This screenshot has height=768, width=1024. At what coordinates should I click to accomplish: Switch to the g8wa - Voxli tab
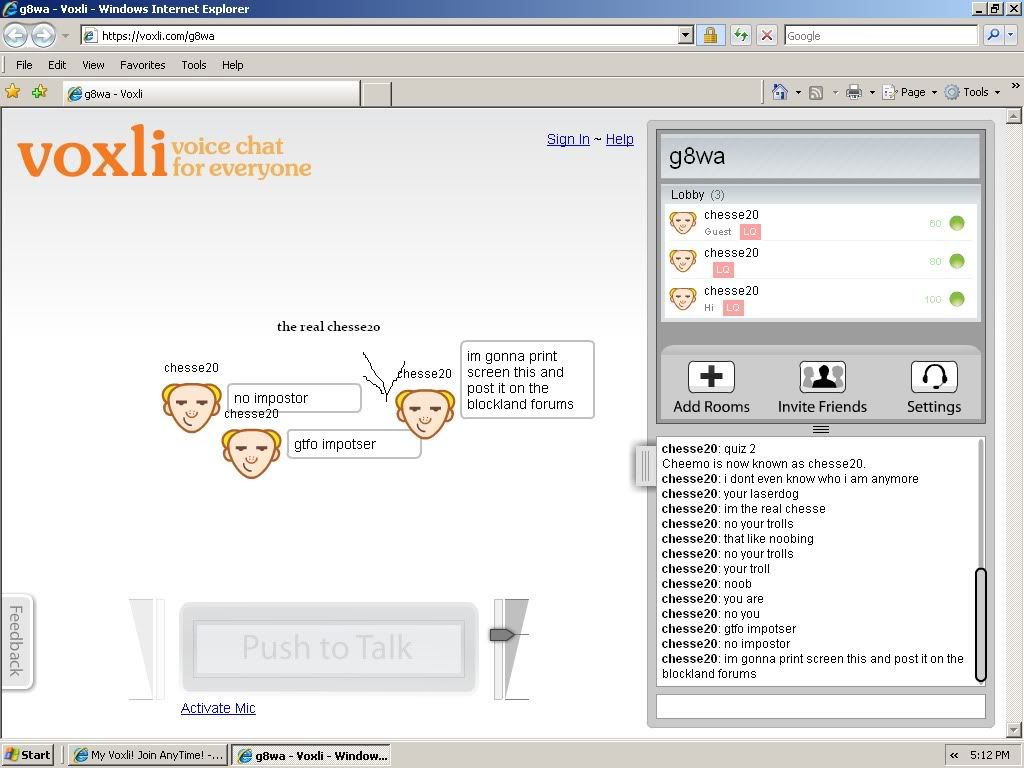(210, 94)
